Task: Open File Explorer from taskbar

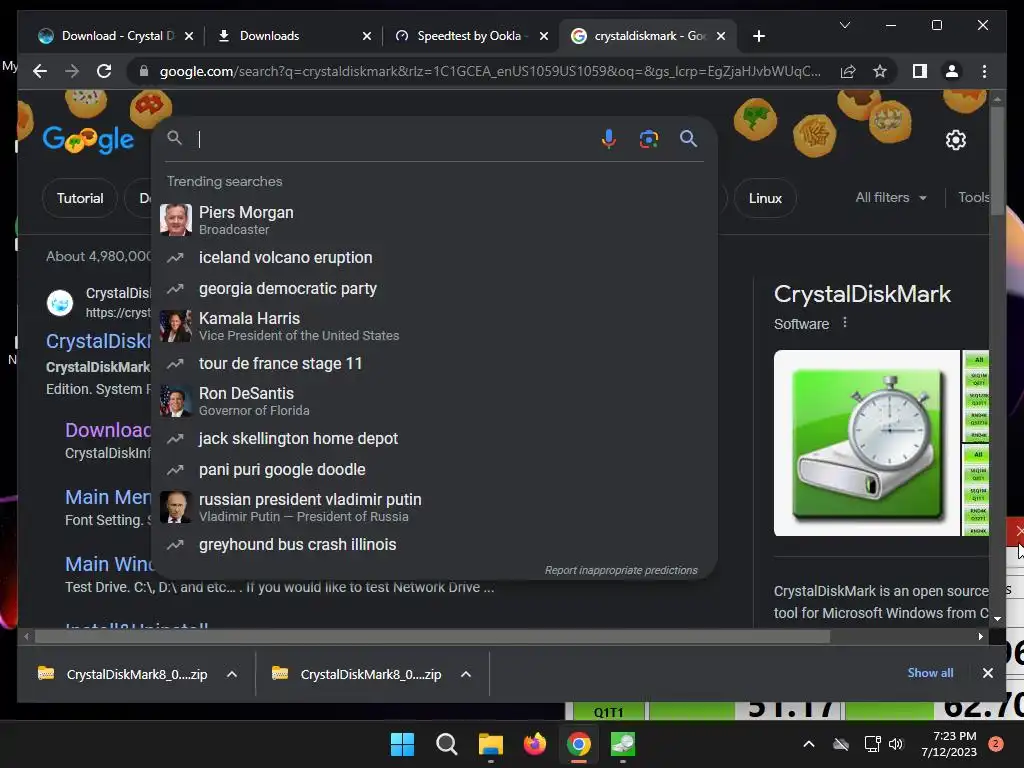Action: tap(490, 744)
